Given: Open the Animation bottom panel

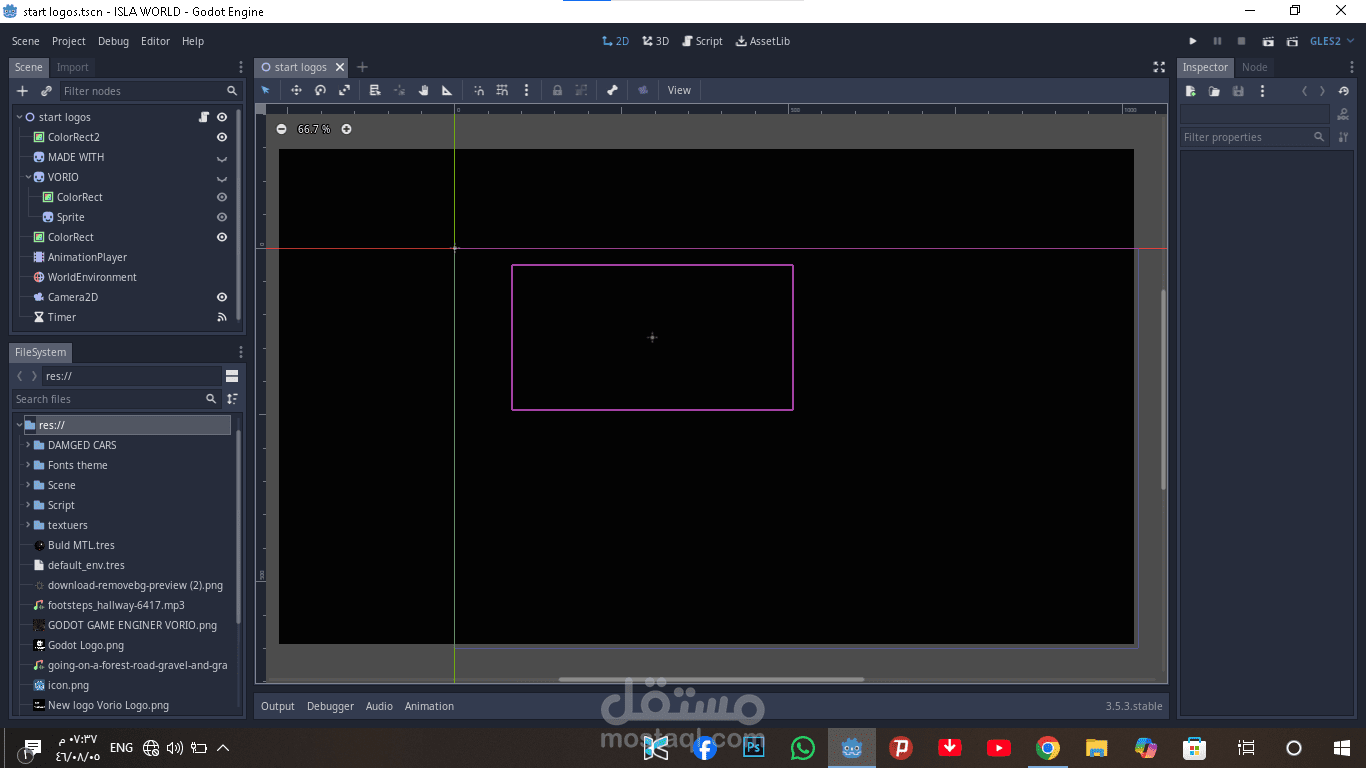Looking at the screenshot, I should (429, 706).
